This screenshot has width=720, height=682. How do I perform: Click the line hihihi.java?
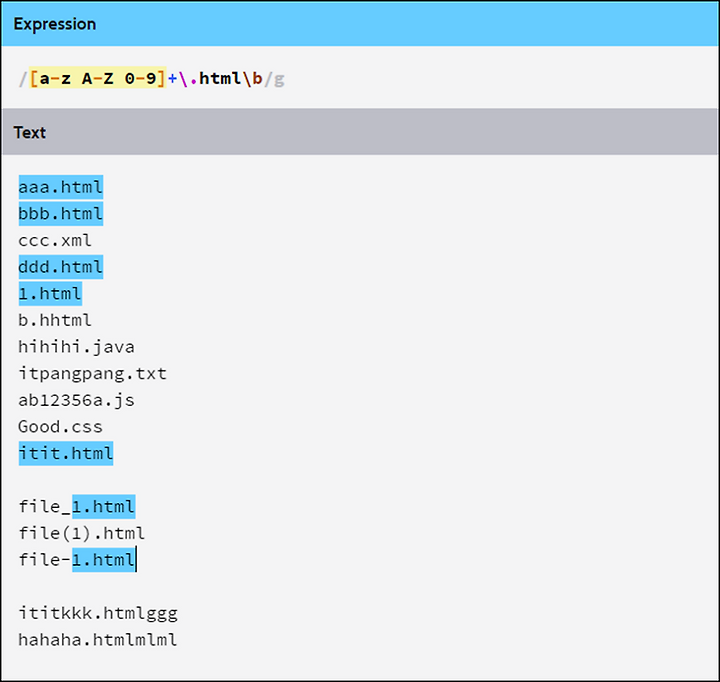(76, 347)
